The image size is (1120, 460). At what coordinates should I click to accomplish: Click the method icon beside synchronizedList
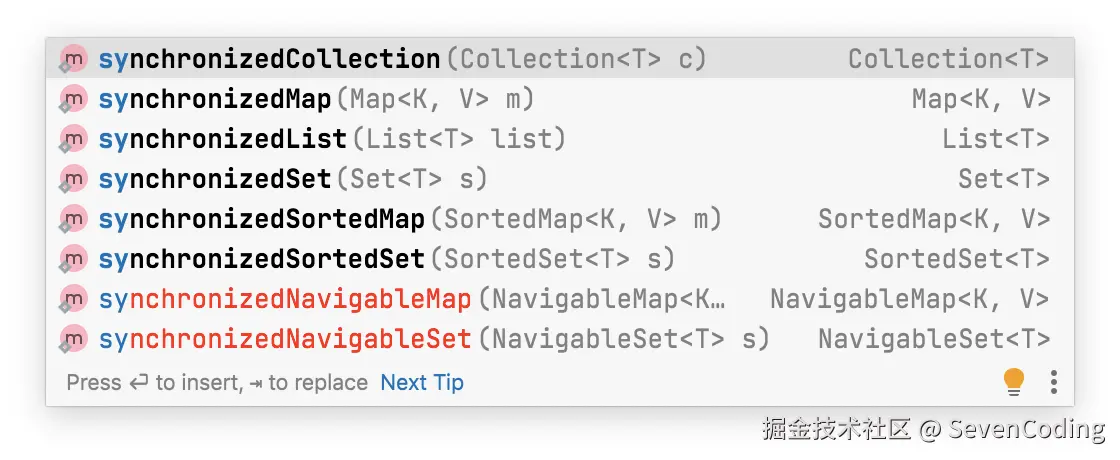(x=73, y=139)
